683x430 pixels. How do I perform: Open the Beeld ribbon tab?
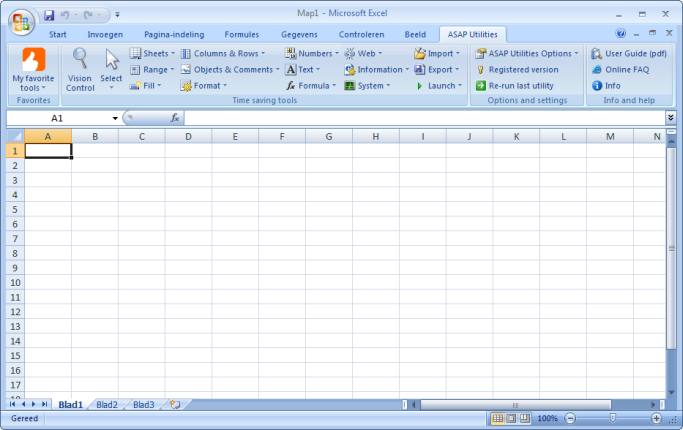415,34
